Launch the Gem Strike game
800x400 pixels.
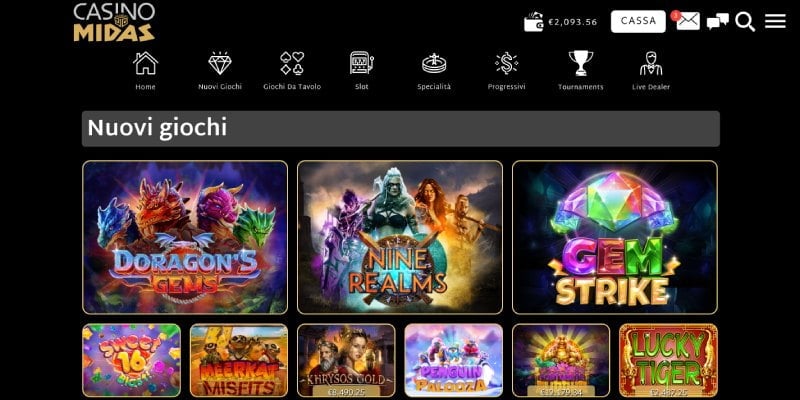pos(615,237)
